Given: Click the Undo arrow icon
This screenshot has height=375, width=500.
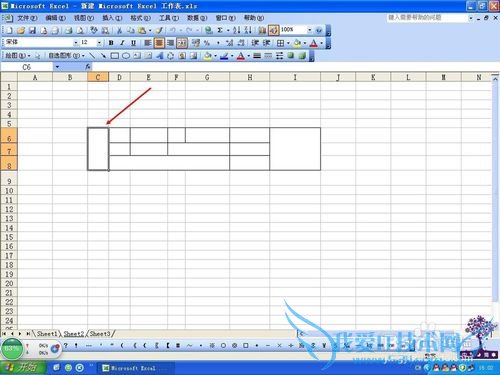Looking at the screenshot, I should [x=173, y=30].
